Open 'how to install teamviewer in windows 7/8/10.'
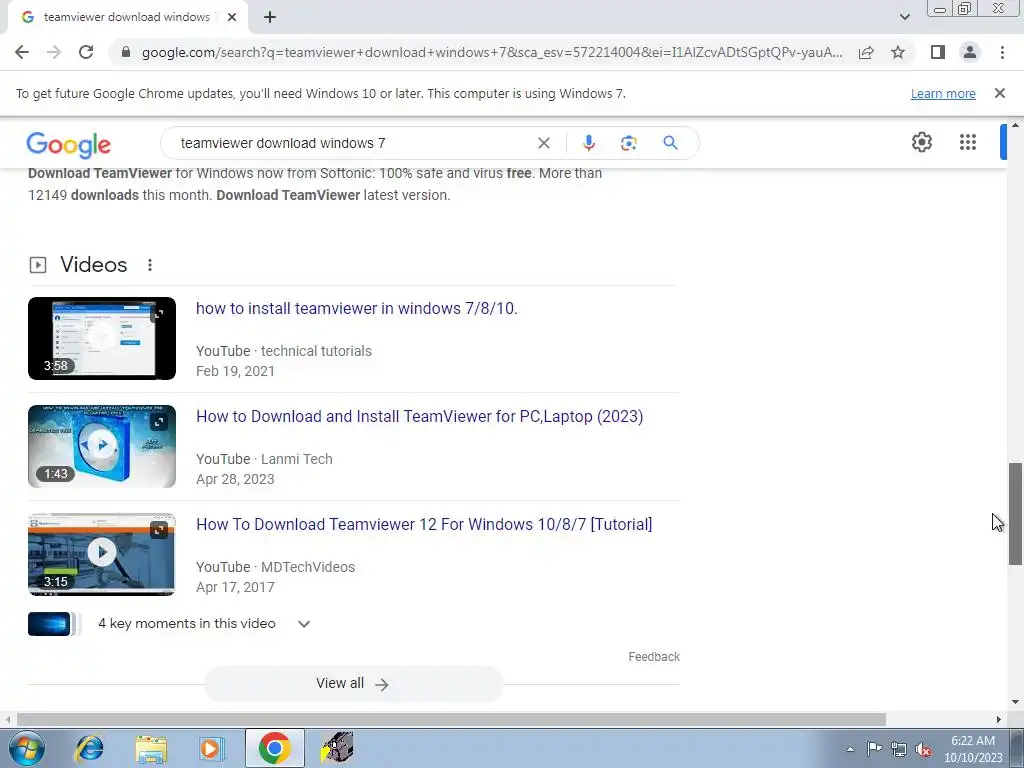This screenshot has width=1024, height=768. [x=357, y=308]
